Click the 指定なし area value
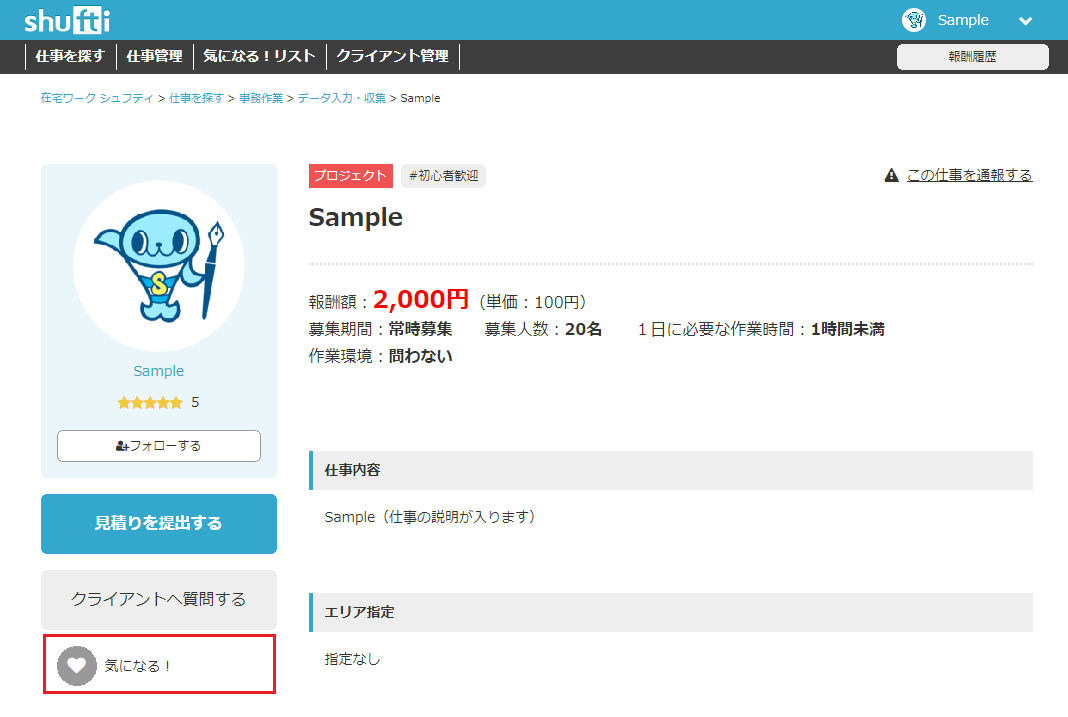The image size is (1068, 717). tap(352, 659)
